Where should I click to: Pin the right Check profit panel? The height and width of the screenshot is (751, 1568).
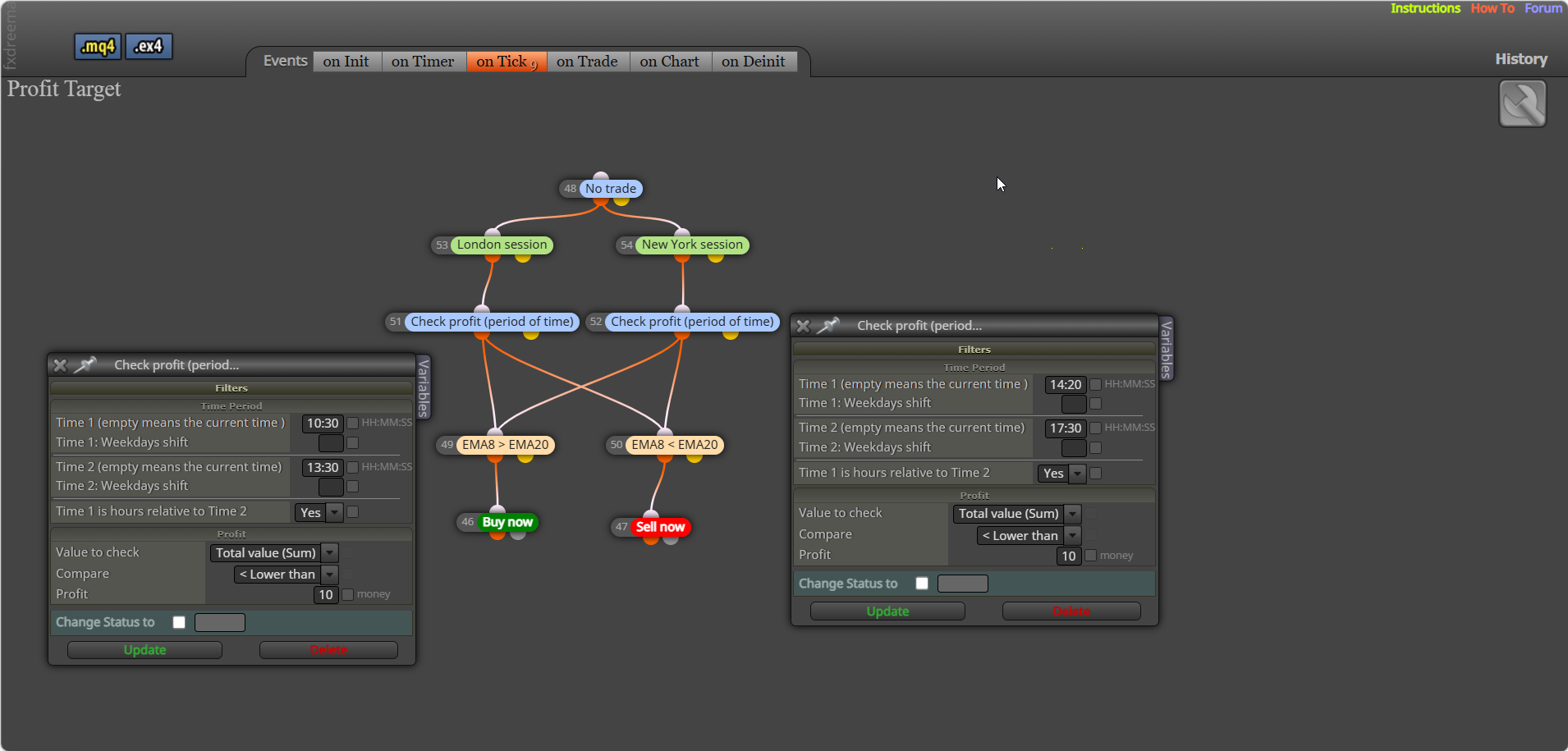pyautogui.click(x=828, y=325)
